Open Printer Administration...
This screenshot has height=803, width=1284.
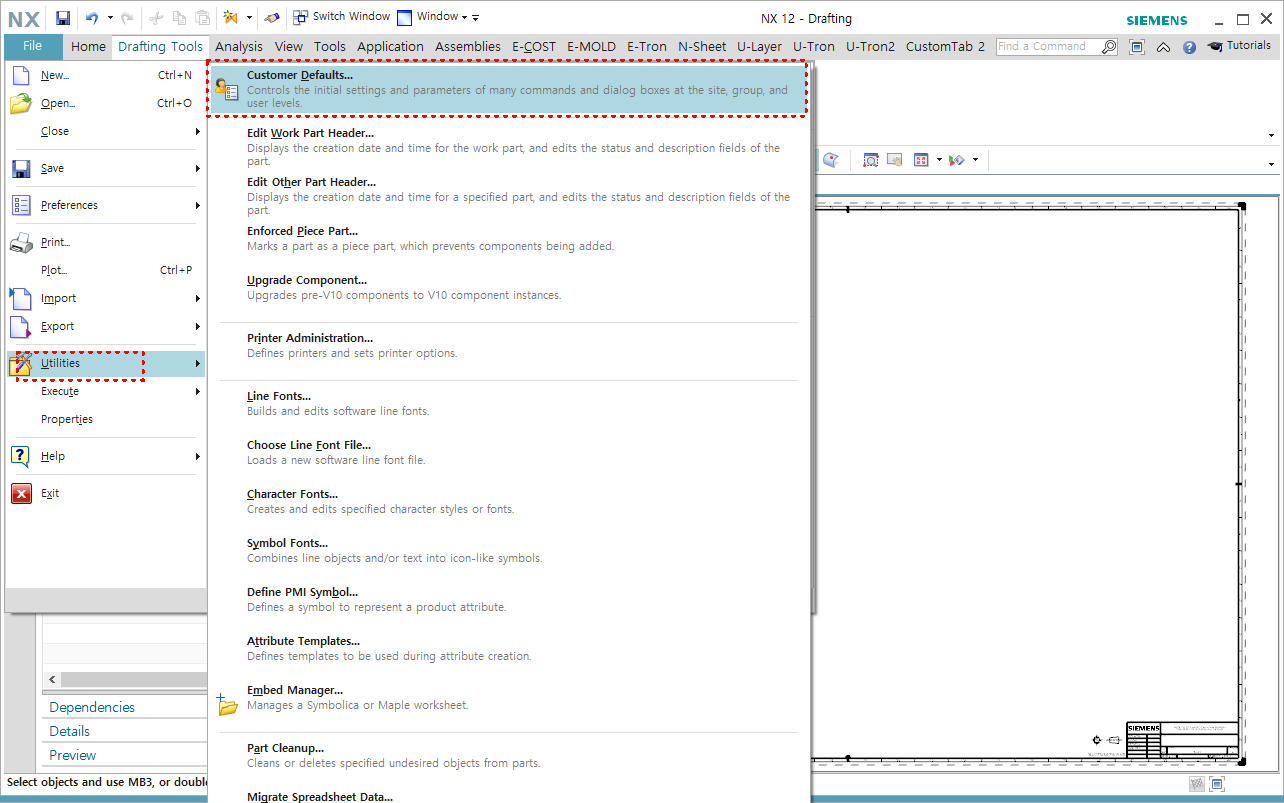pyautogui.click(x=507, y=345)
